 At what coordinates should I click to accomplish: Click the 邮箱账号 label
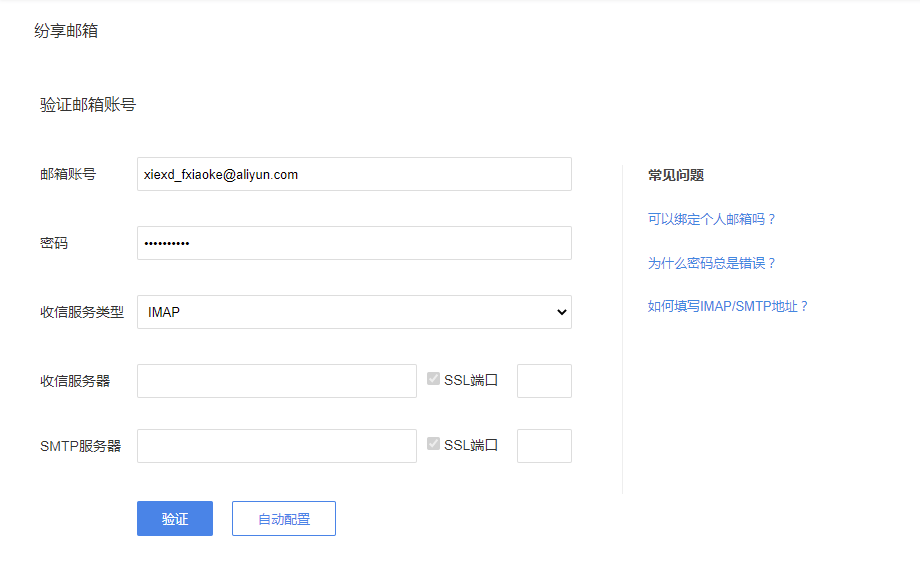click(68, 174)
